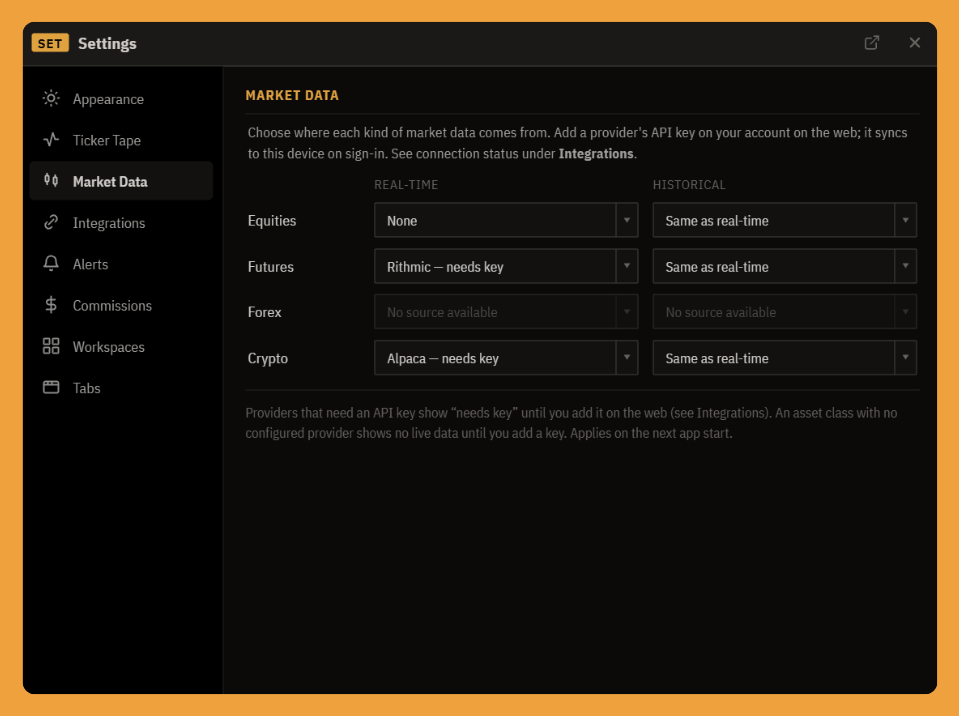
Task: Click the MARKET DATA heading
Action: [x=292, y=95]
